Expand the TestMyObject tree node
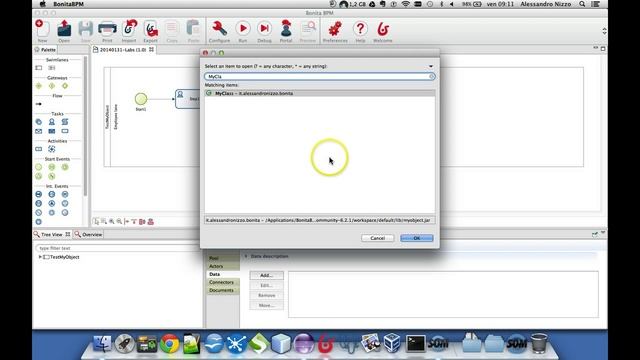 point(40,257)
